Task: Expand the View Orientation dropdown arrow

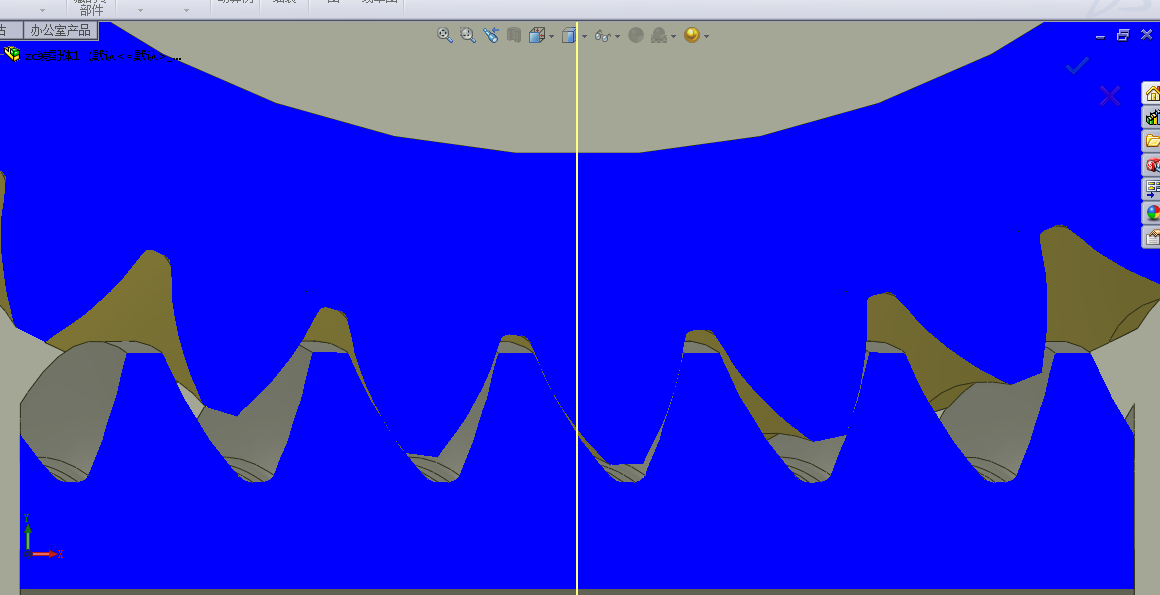Action: pyautogui.click(x=552, y=36)
